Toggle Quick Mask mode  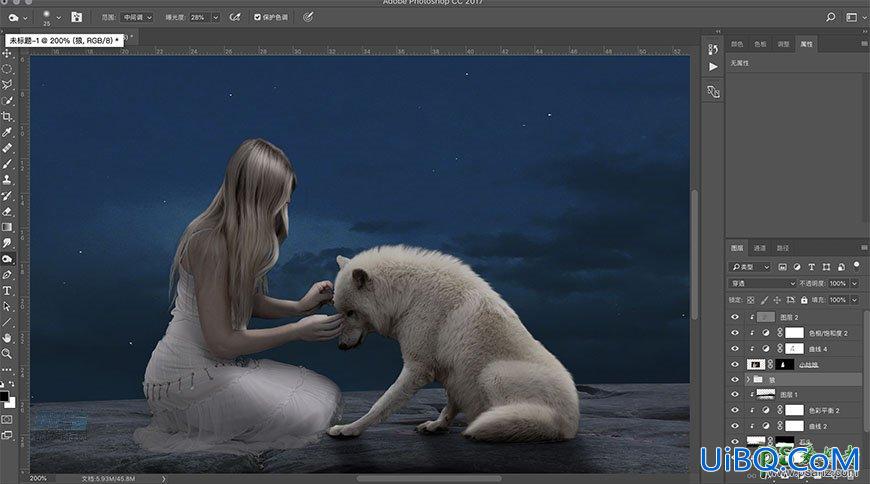pyautogui.click(x=7, y=420)
